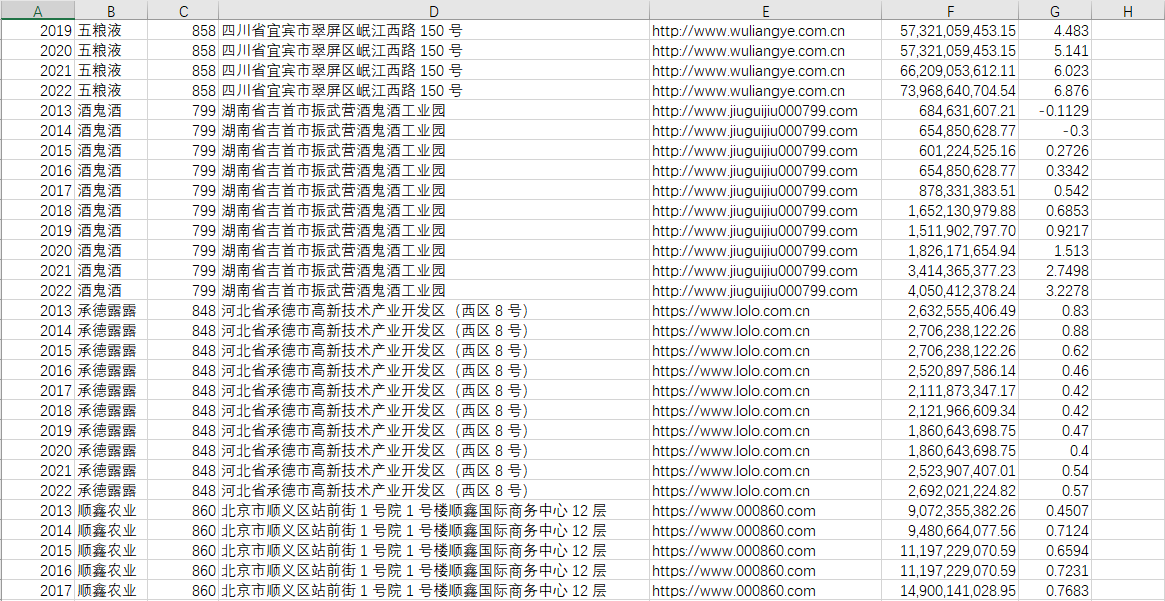Select 承德露露 name cell in 2019 row
The height and width of the screenshot is (601, 1165).
tap(111, 432)
